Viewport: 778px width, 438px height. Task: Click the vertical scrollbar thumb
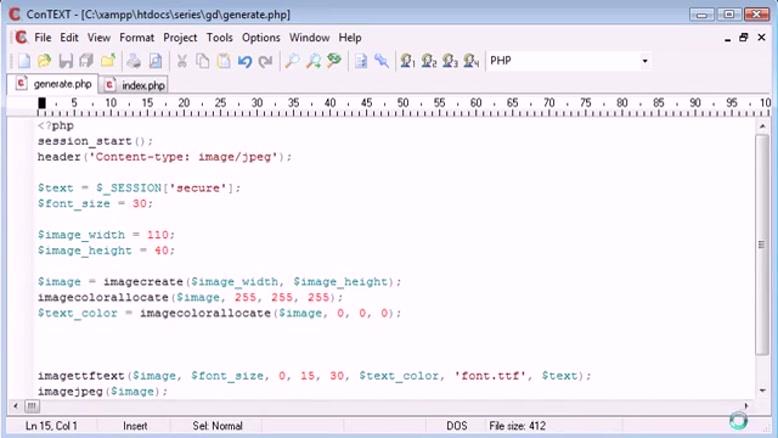pos(762,245)
